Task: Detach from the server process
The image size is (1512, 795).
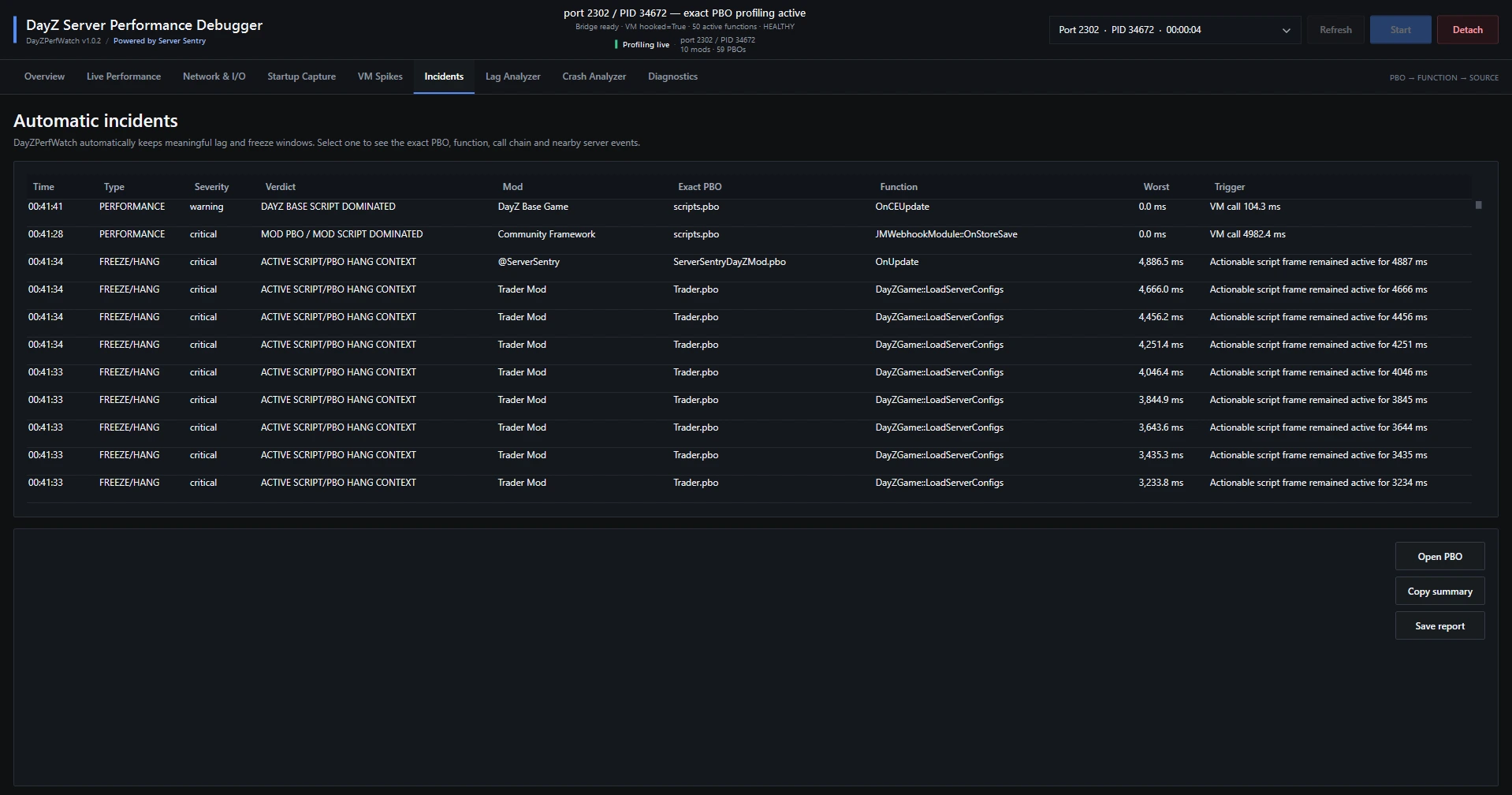Action: pyautogui.click(x=1467, y=30)
